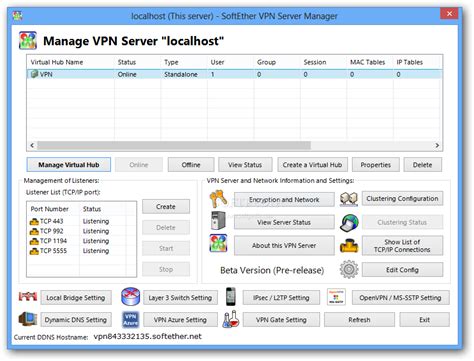The height and width of the screenshot is (361, 474).
Task: Click the listener Delete button below Create
Action: coord(166,227)
